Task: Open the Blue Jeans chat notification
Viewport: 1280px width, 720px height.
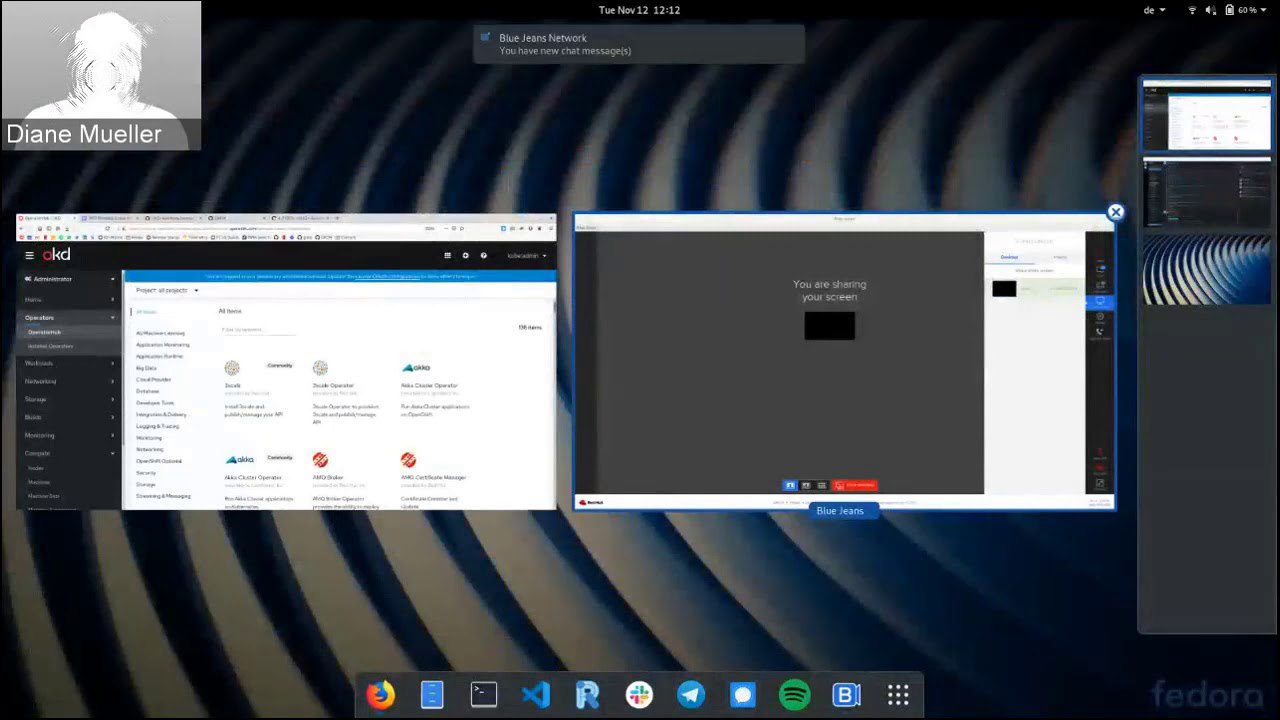Action: pos(640,44)
